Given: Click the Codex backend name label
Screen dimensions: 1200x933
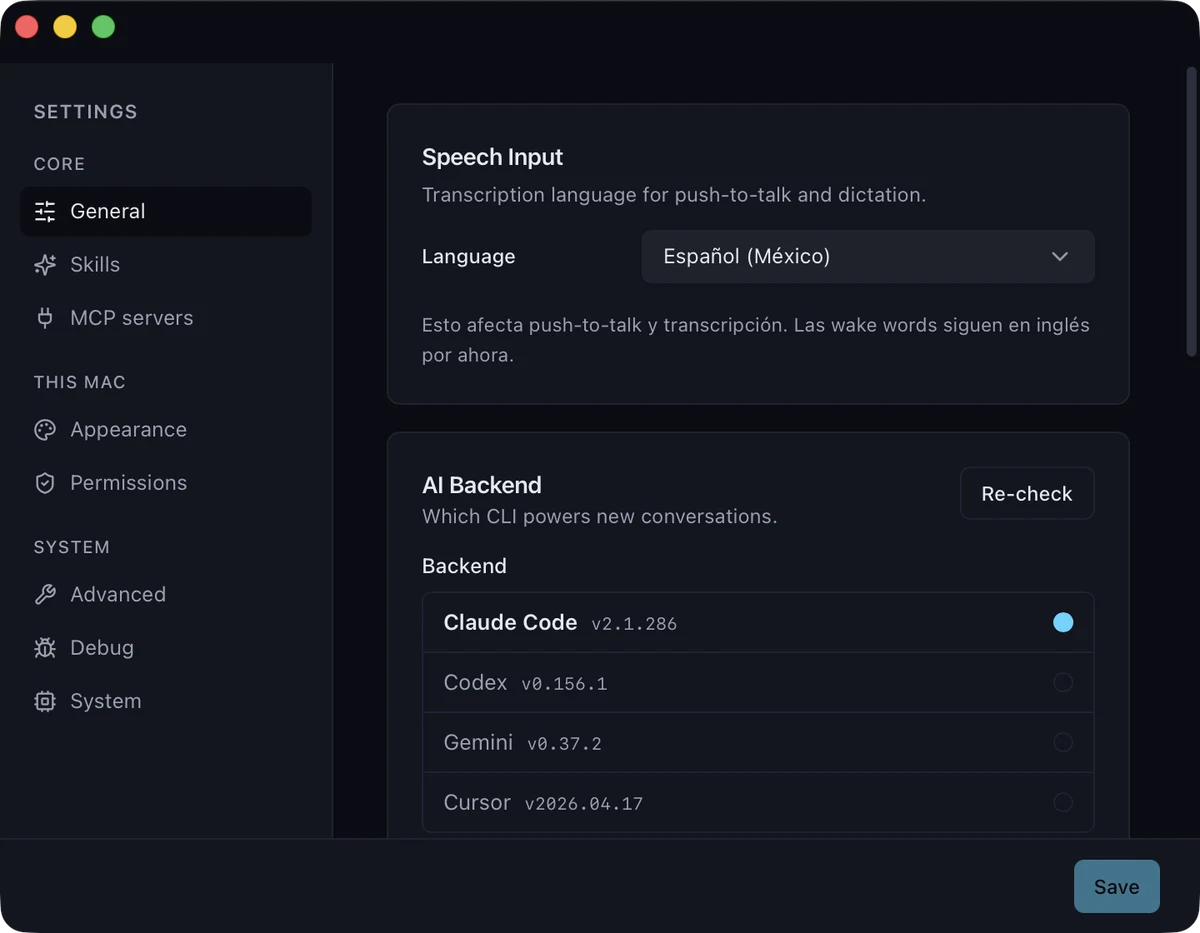Looking at the screenshot, I should point(476,683).
